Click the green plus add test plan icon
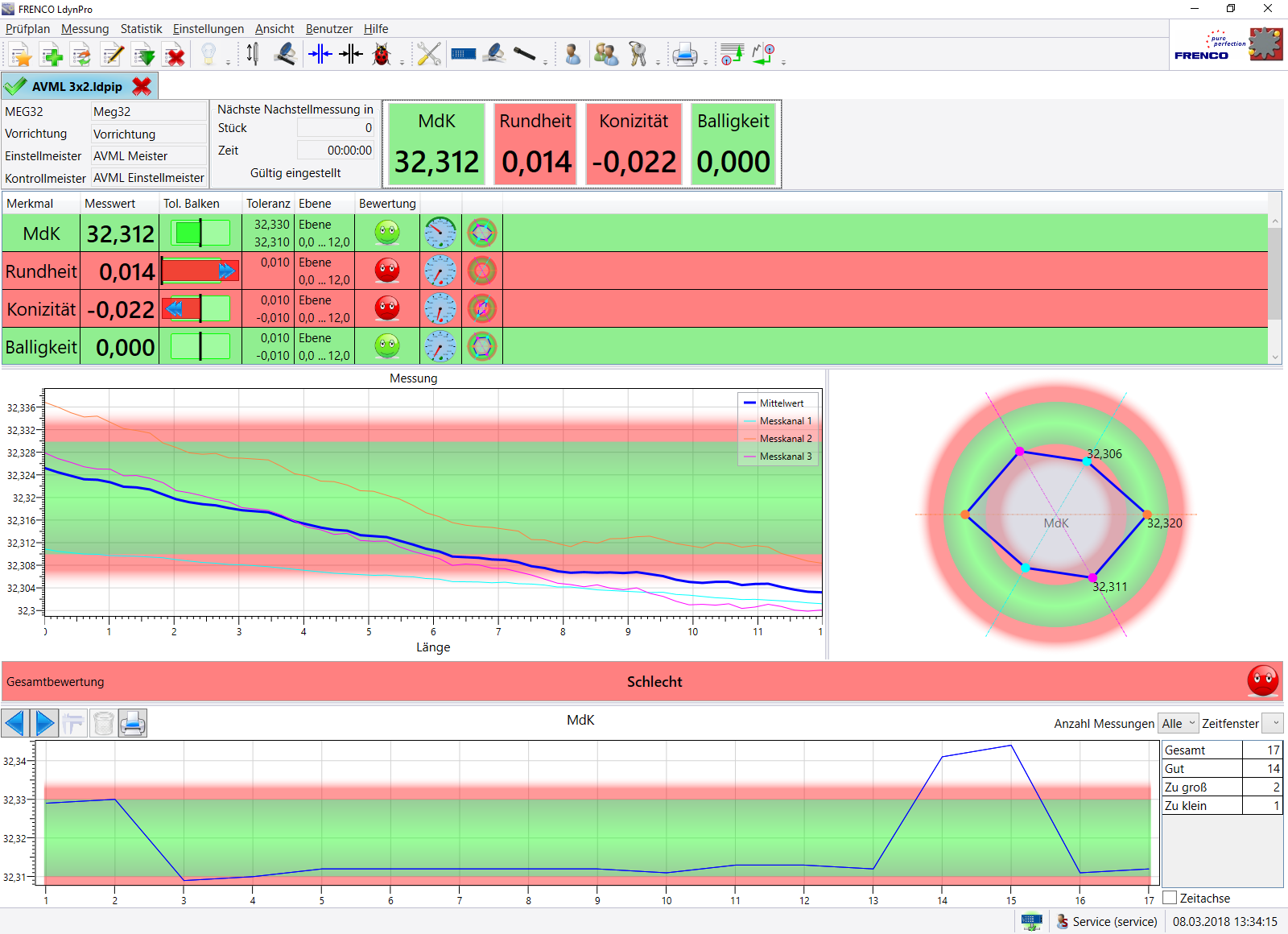 52,55
